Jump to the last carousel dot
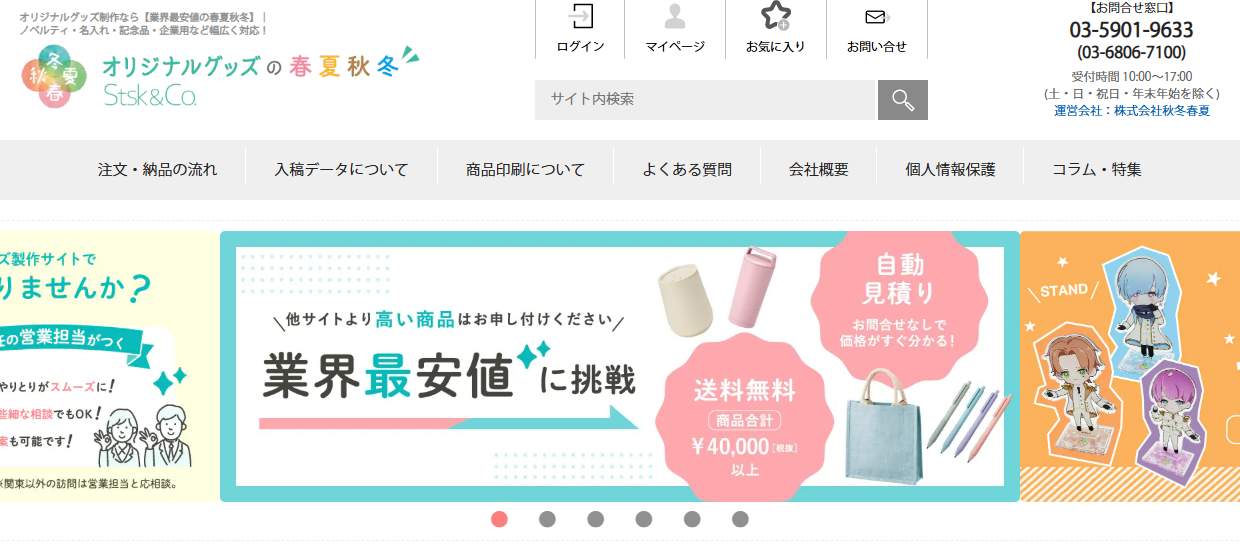The height and width of the screenshot is (544, 1240). (x=740, y=519)
